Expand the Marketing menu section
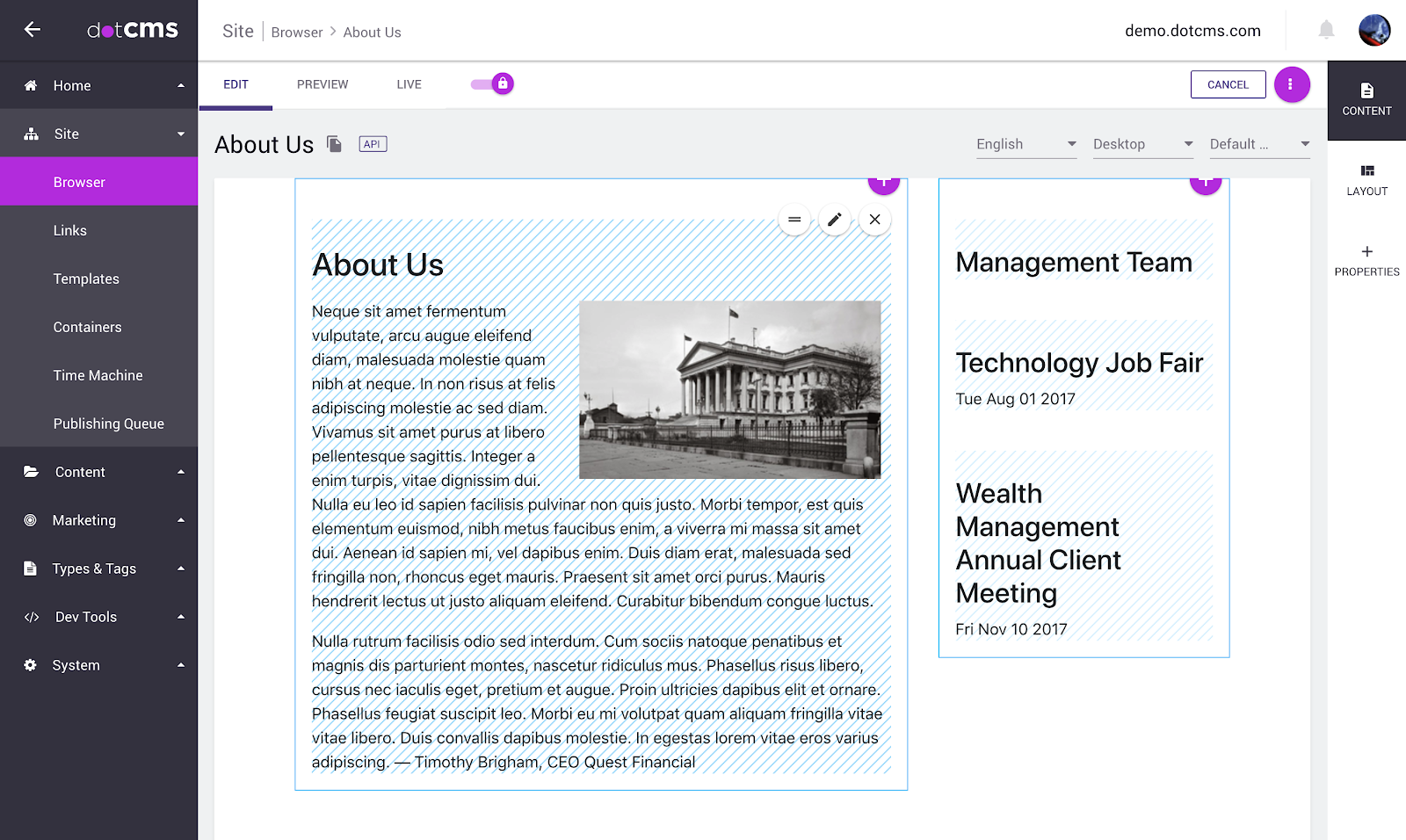The image size is (1406, 840). click(x=181, y=520)
